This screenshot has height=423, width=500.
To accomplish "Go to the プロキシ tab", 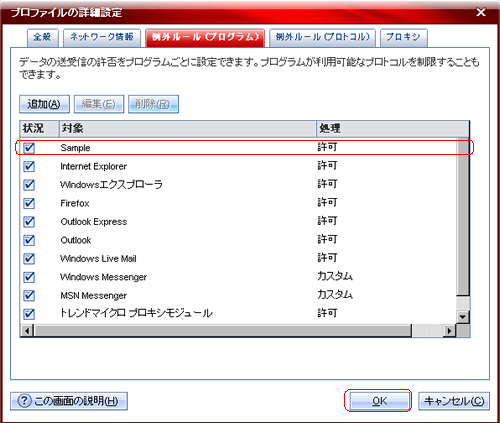I will point(403,37).
